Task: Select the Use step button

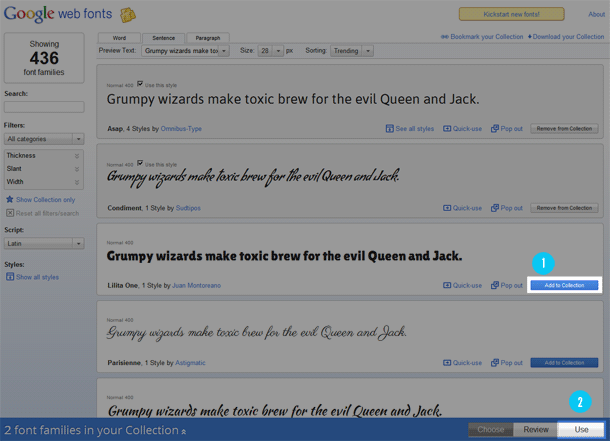Action: 581,429
